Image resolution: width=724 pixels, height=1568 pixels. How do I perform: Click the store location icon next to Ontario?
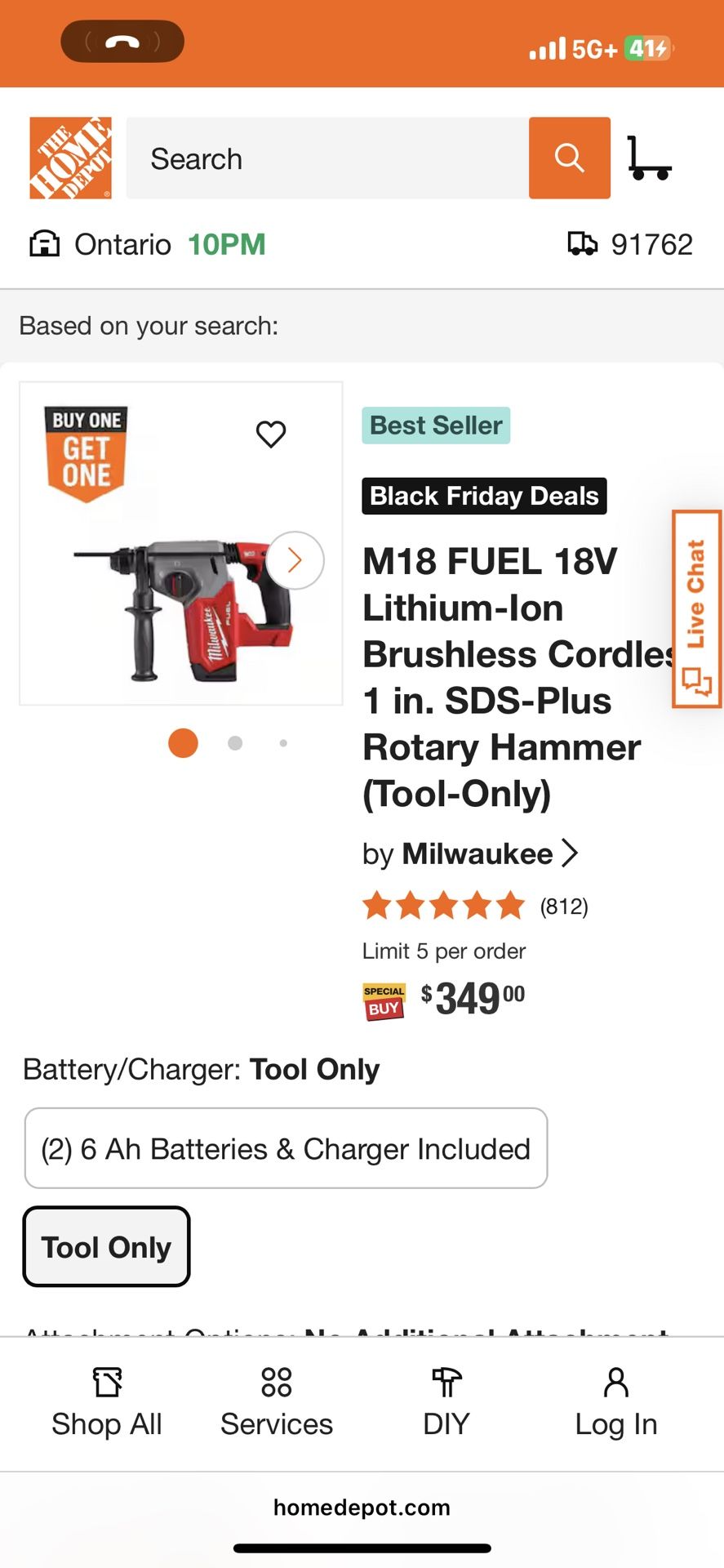tap(42, 243)
